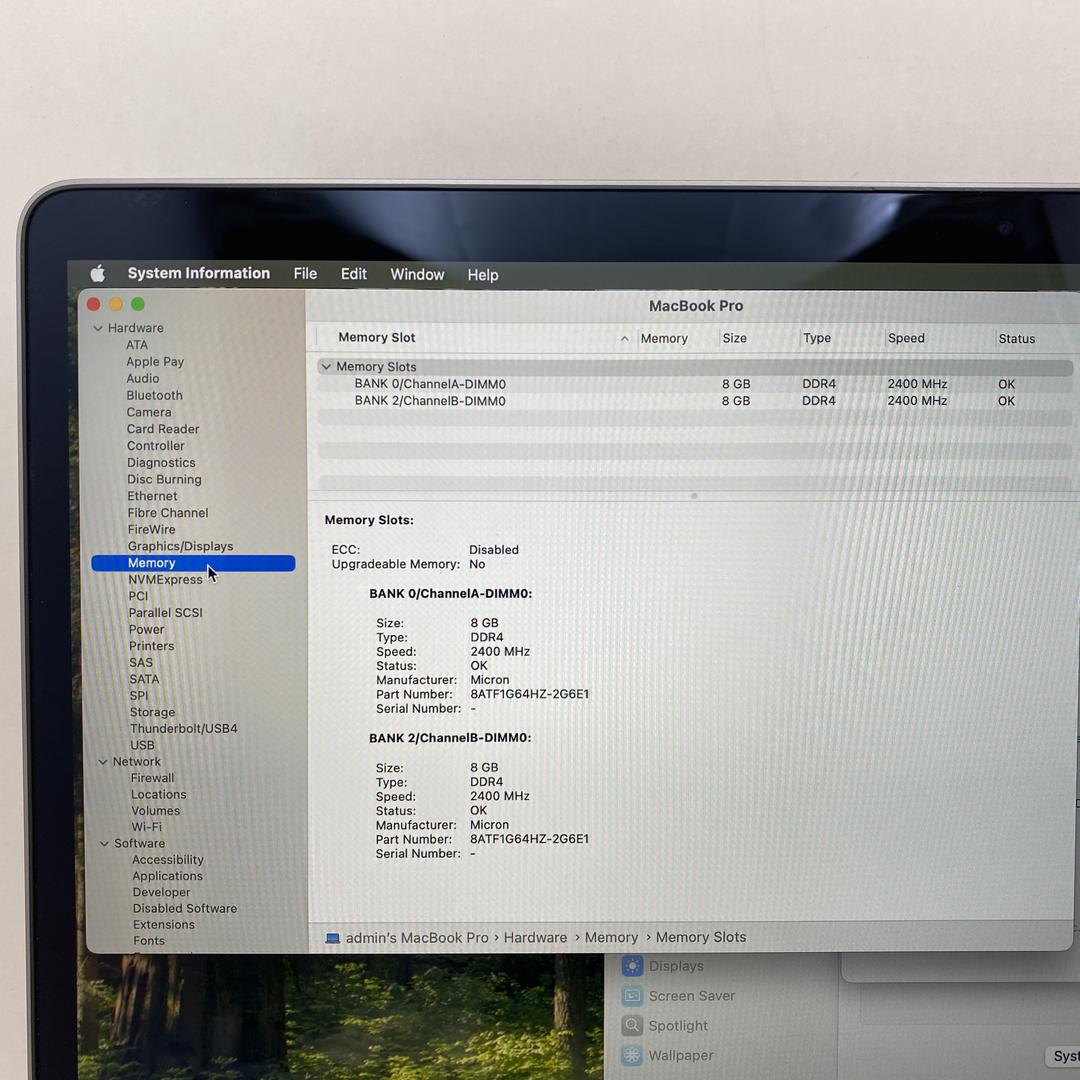Select Firewall under Network
The height and width of the screenshot is (1080, 1080).
[x=152, y=778]
